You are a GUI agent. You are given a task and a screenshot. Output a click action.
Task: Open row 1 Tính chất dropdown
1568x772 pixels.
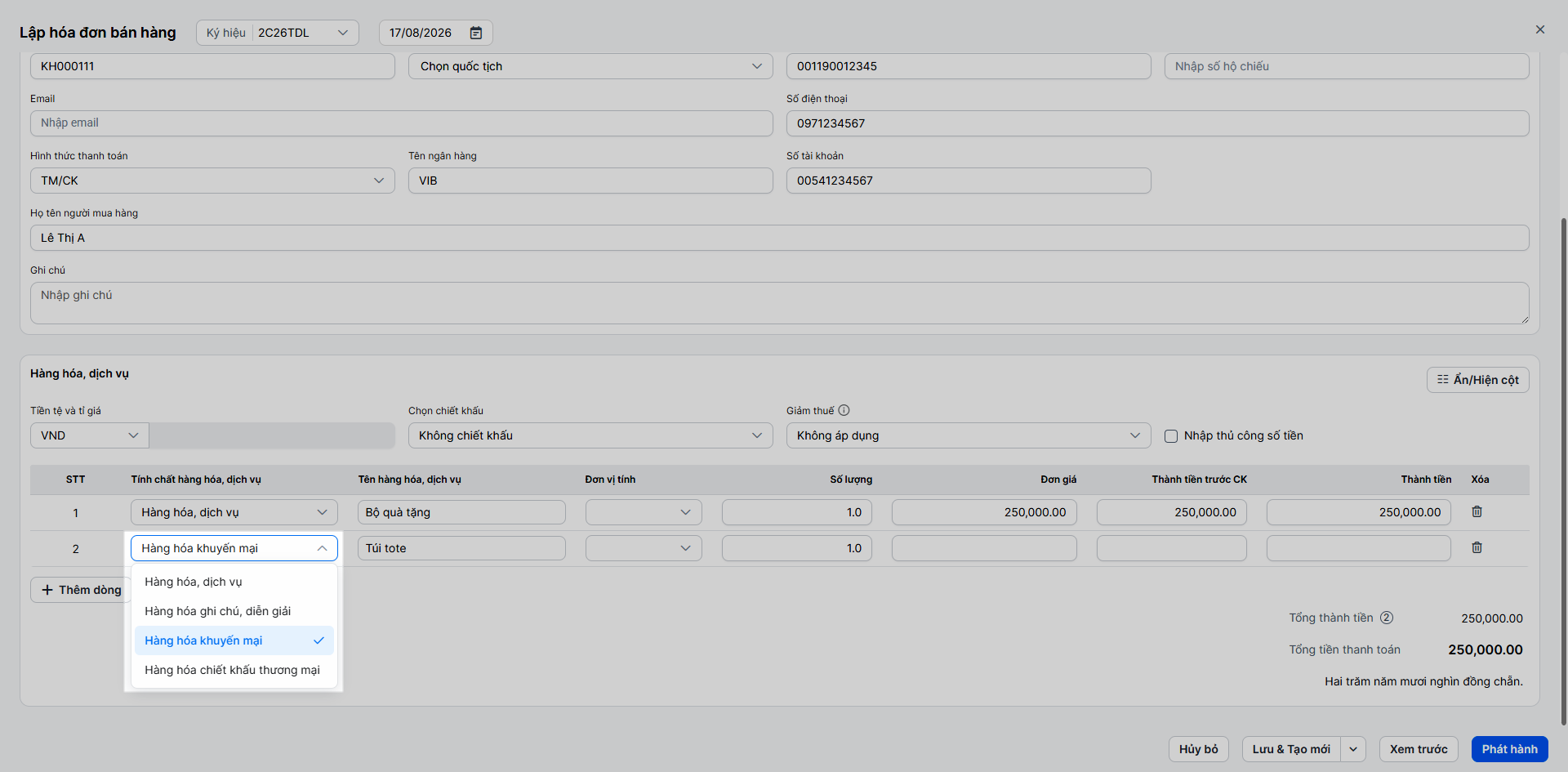(x=234, y=512)
